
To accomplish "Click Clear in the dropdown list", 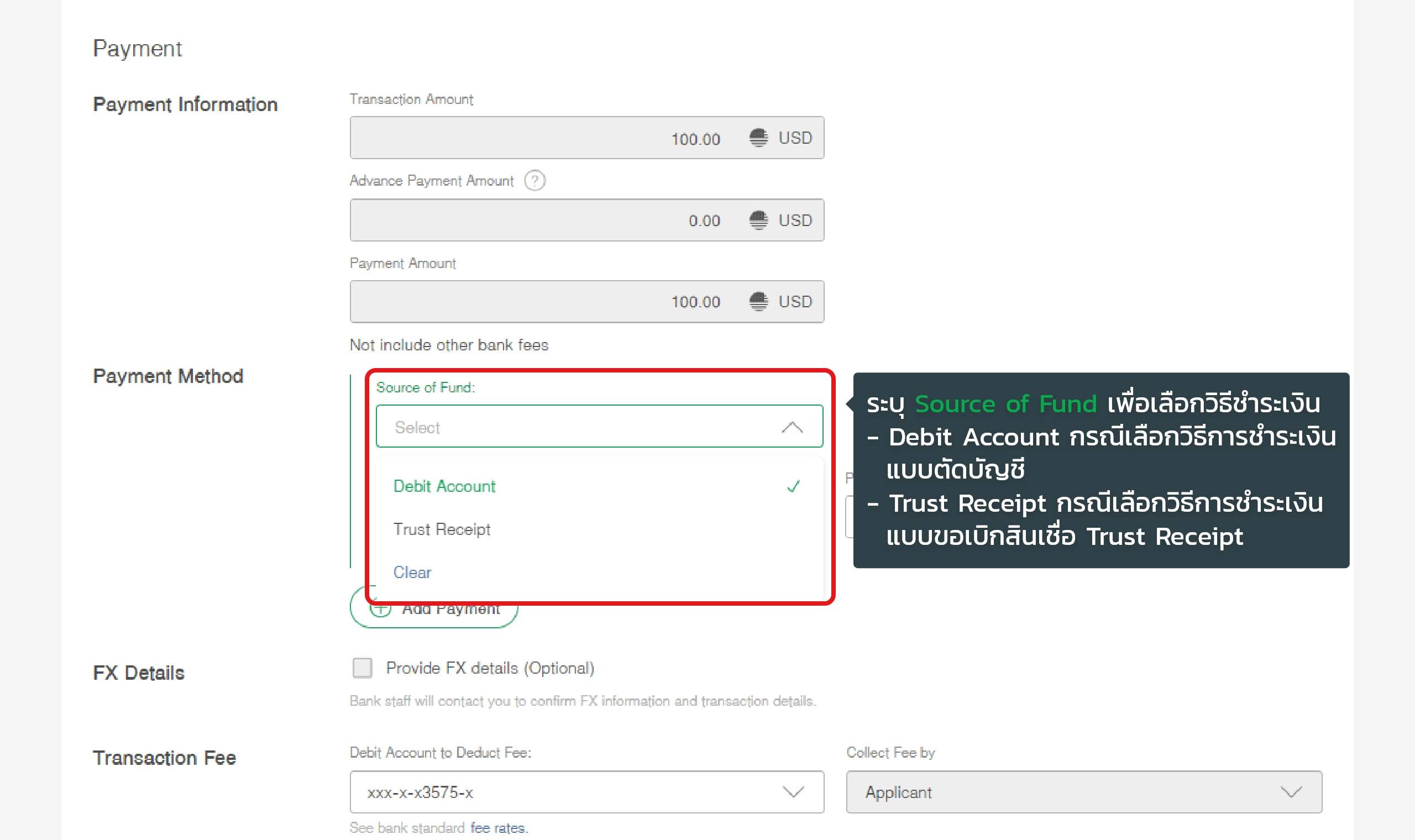I will (x=412, y=573).
